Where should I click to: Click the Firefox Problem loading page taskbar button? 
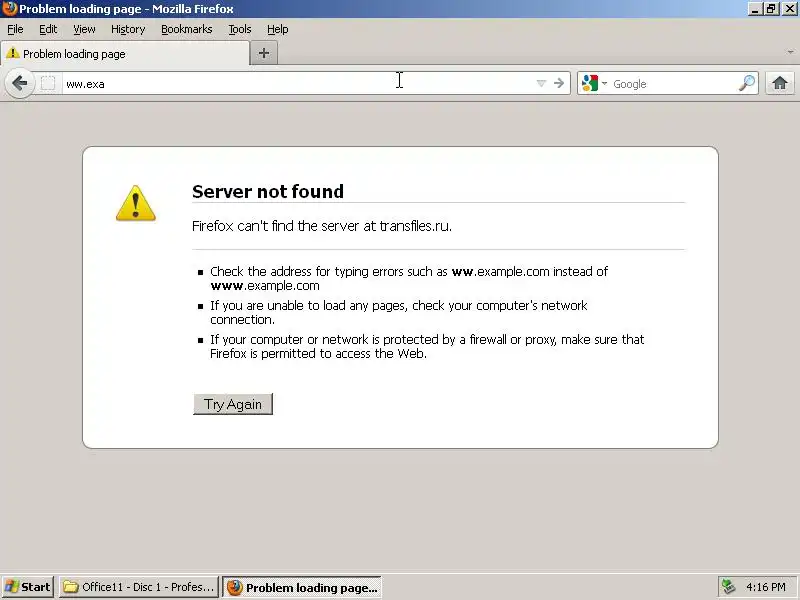[x=302, y=587]
